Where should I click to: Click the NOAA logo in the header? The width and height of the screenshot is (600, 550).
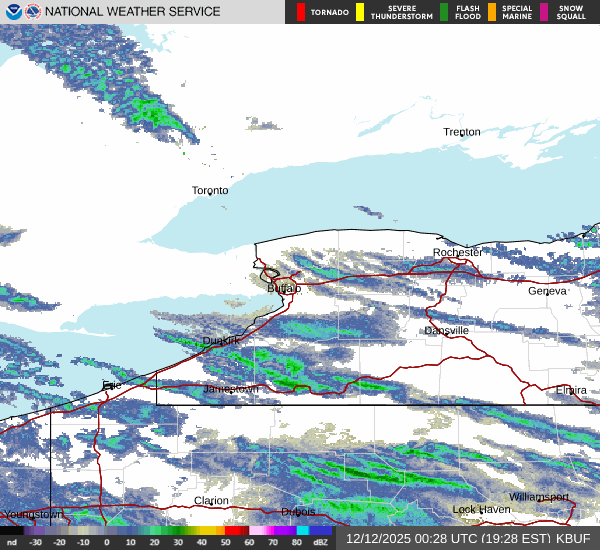pyautogui.click(x=13, y=12)
